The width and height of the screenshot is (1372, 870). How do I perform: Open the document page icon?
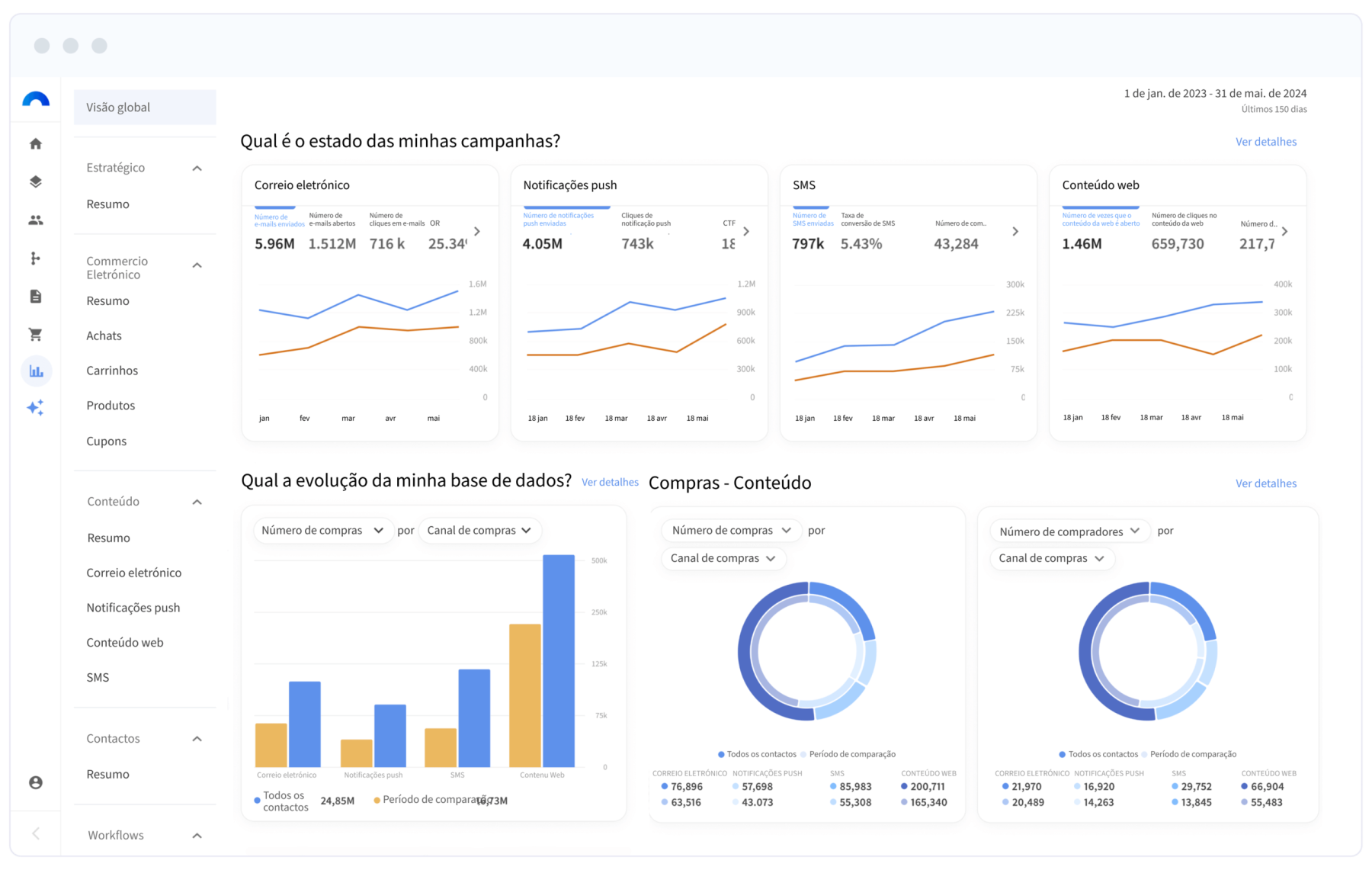point(36,297)
